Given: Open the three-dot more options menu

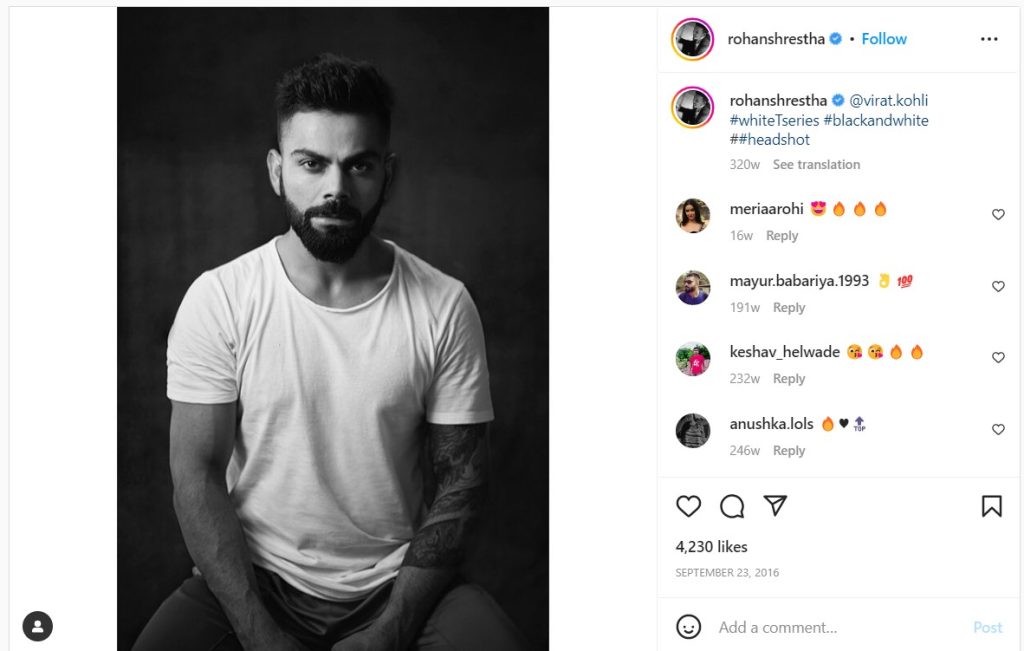Looking at the screenshot, I should [989, 39].
